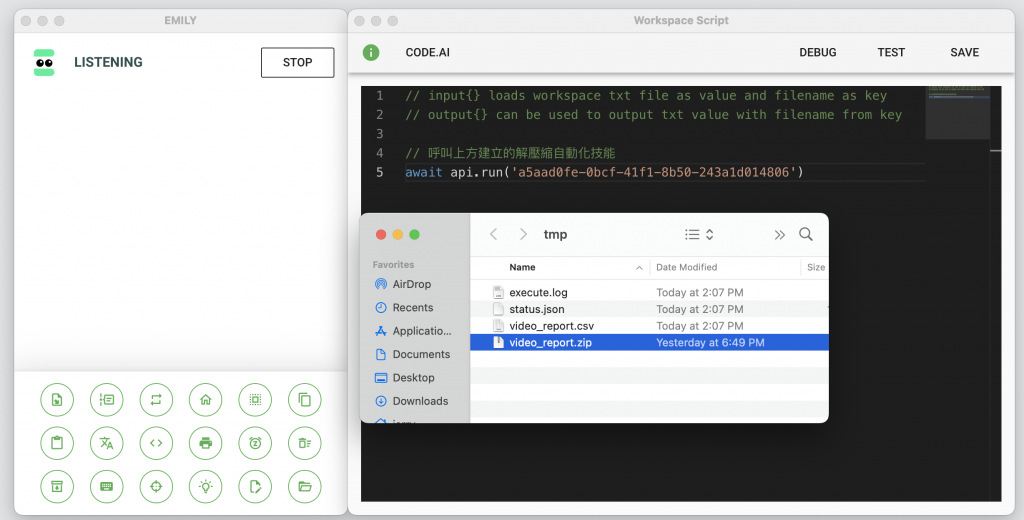This screenshot has width=1024, height=520.
Task: Sort Finder by Size column
Action: tap(816, 267)
